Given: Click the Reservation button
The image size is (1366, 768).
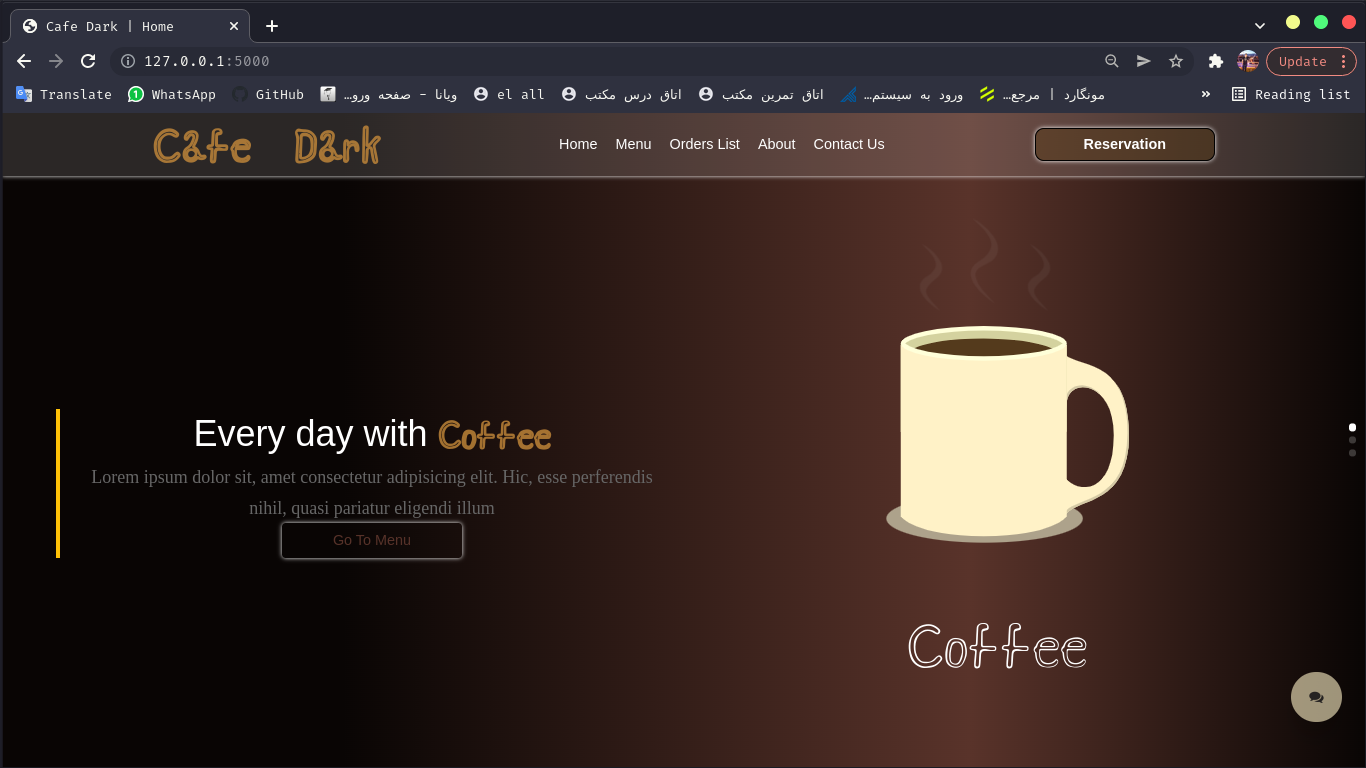Looking at the screenshot, I should [1124, 144].
